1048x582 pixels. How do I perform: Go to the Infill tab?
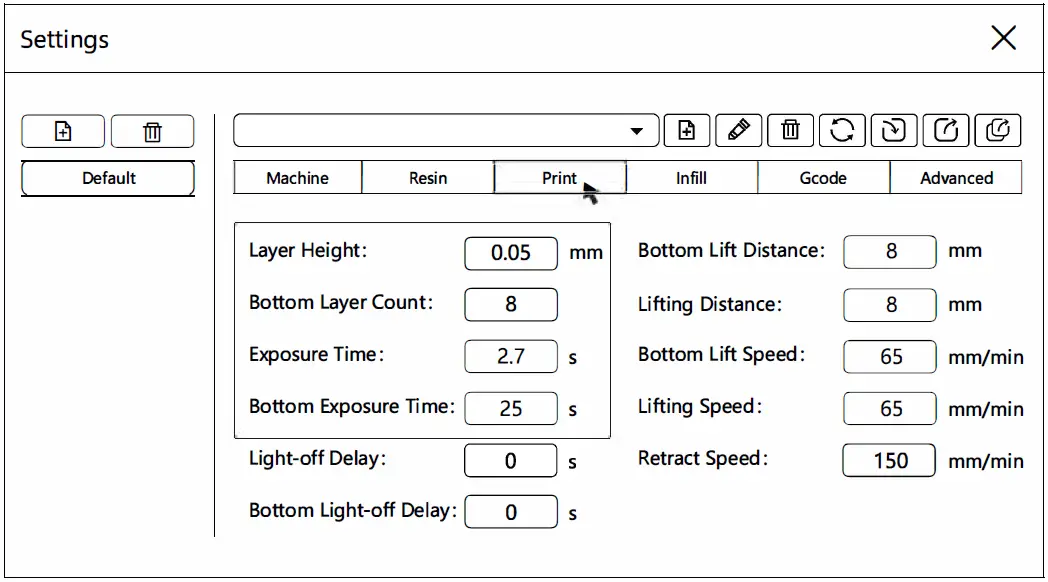[691, 178]
